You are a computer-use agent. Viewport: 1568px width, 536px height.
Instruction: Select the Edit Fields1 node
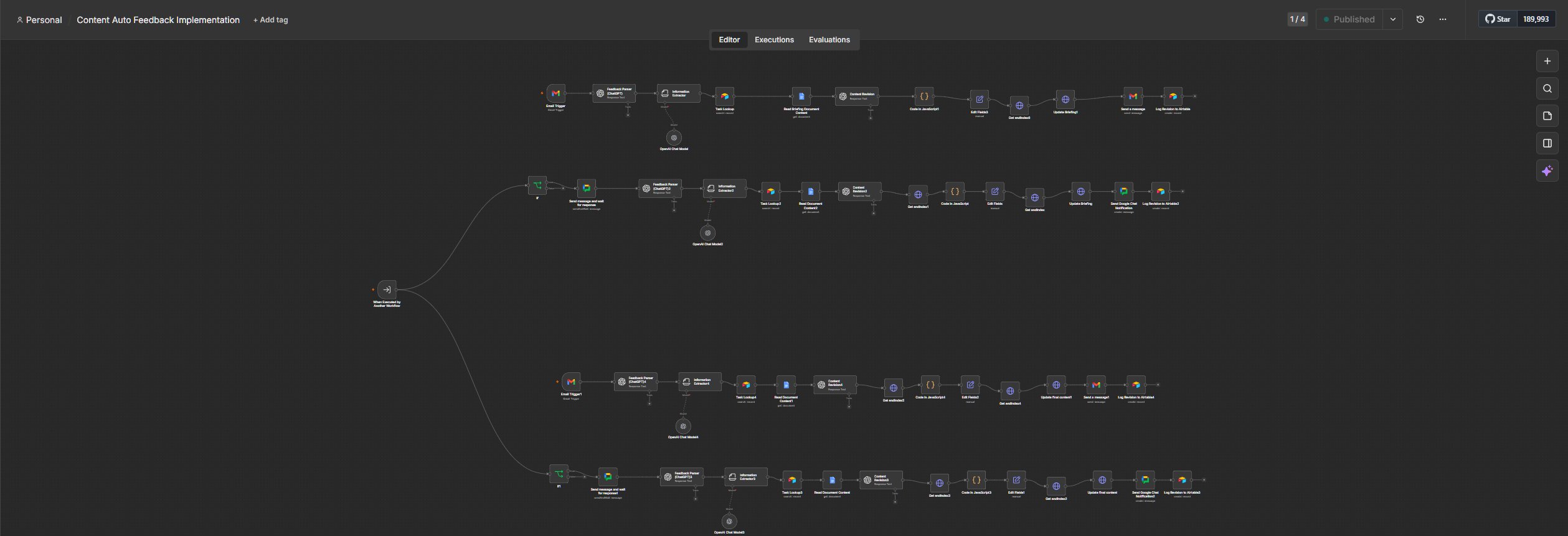[x=1016, y=481]
